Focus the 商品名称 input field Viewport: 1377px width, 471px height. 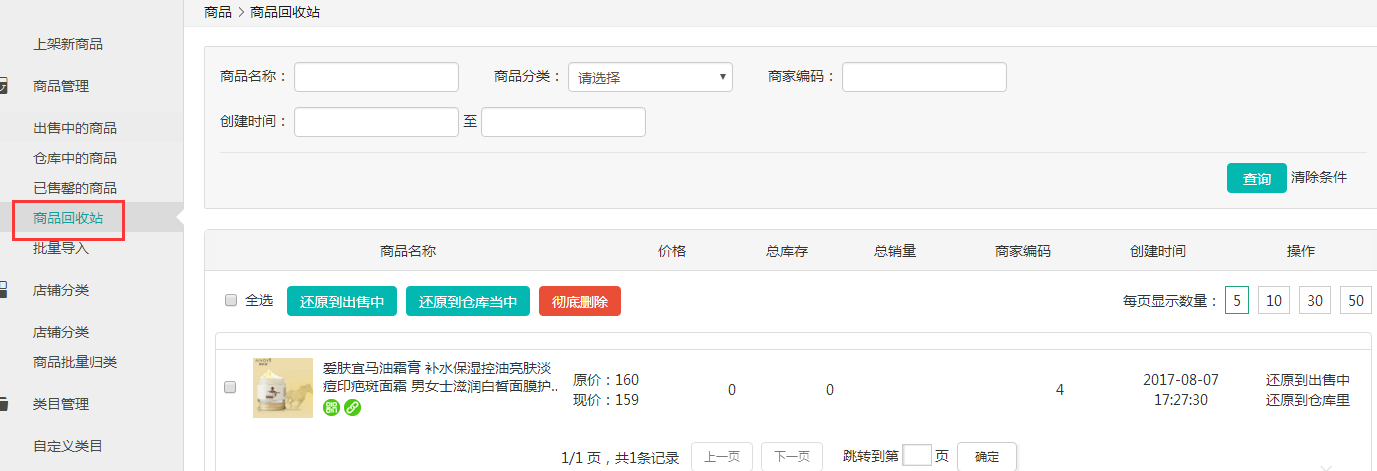[x=376, y=77]
